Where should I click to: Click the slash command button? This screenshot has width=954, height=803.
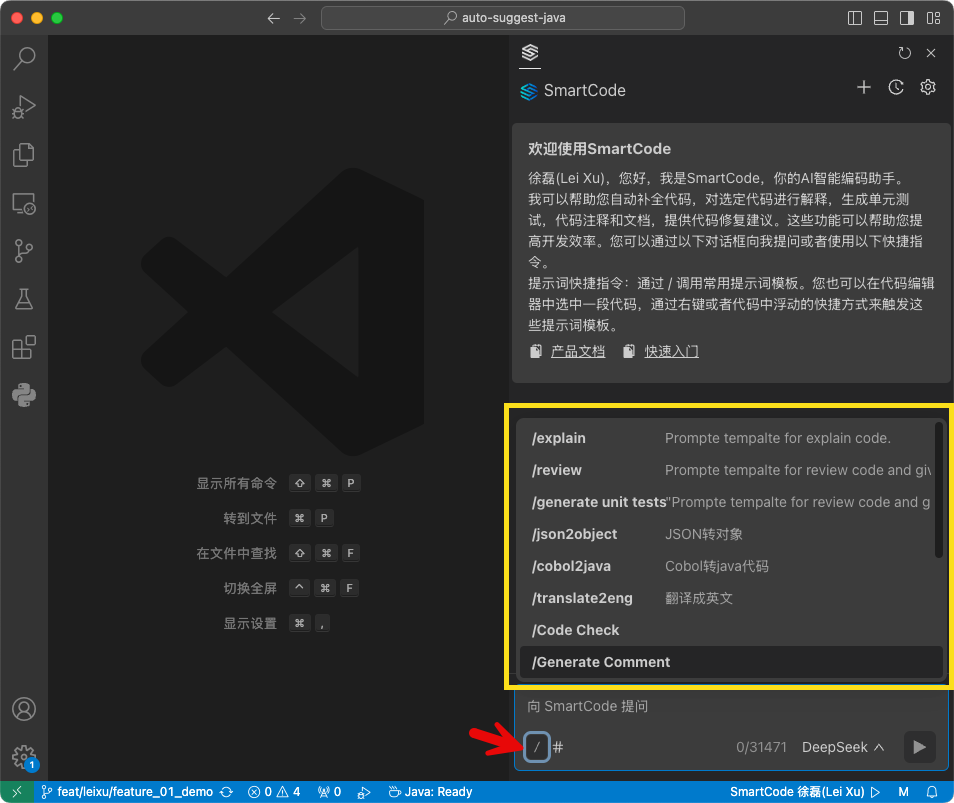tap(537, 747)
